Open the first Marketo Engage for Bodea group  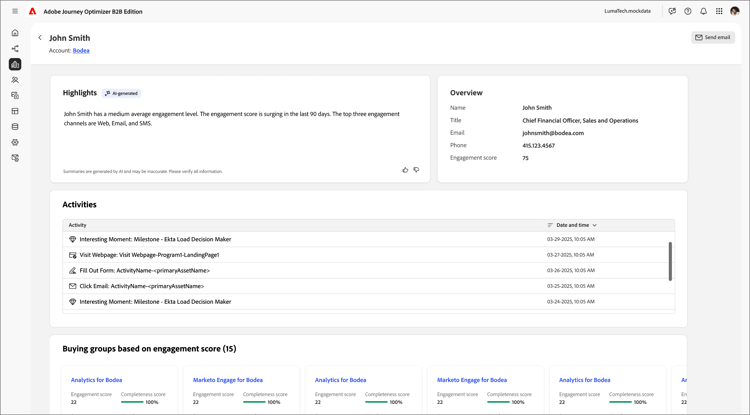click(x=228, y=380)
